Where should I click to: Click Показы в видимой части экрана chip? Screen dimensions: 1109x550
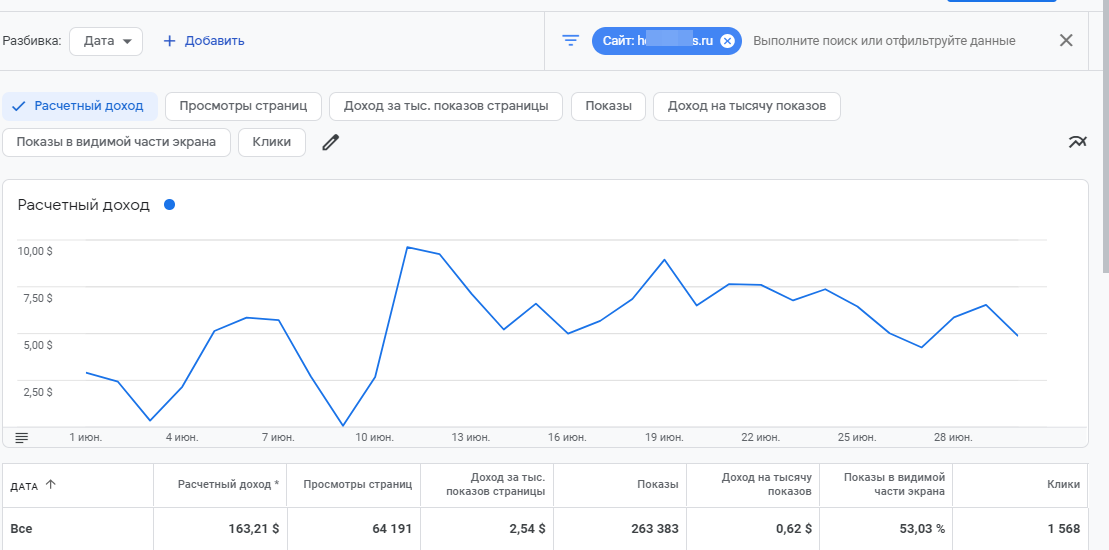coord(116,142)
